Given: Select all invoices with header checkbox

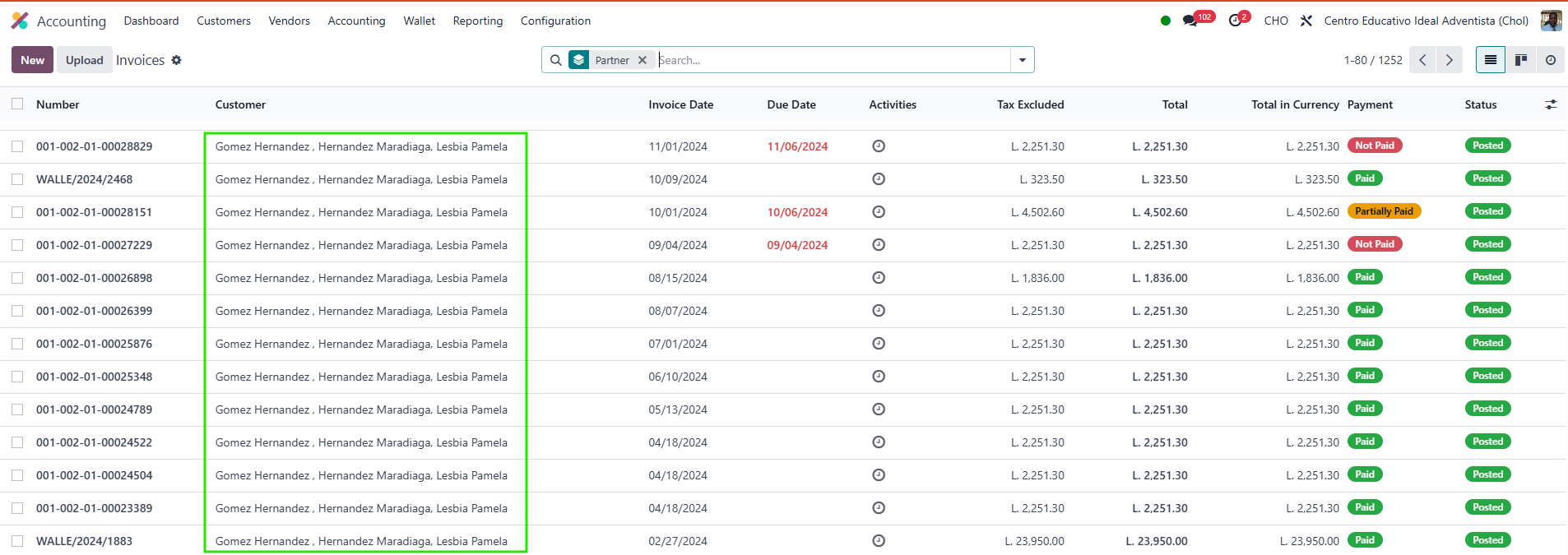Looking at the screenshot, I should coord(17,104).
